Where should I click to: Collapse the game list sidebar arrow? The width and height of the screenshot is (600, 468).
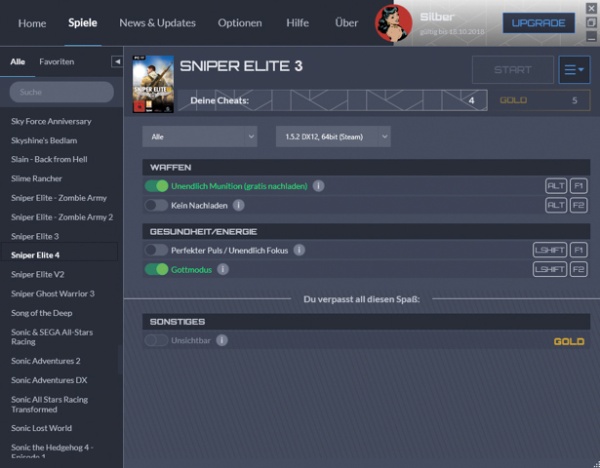[x=117, y=62]
